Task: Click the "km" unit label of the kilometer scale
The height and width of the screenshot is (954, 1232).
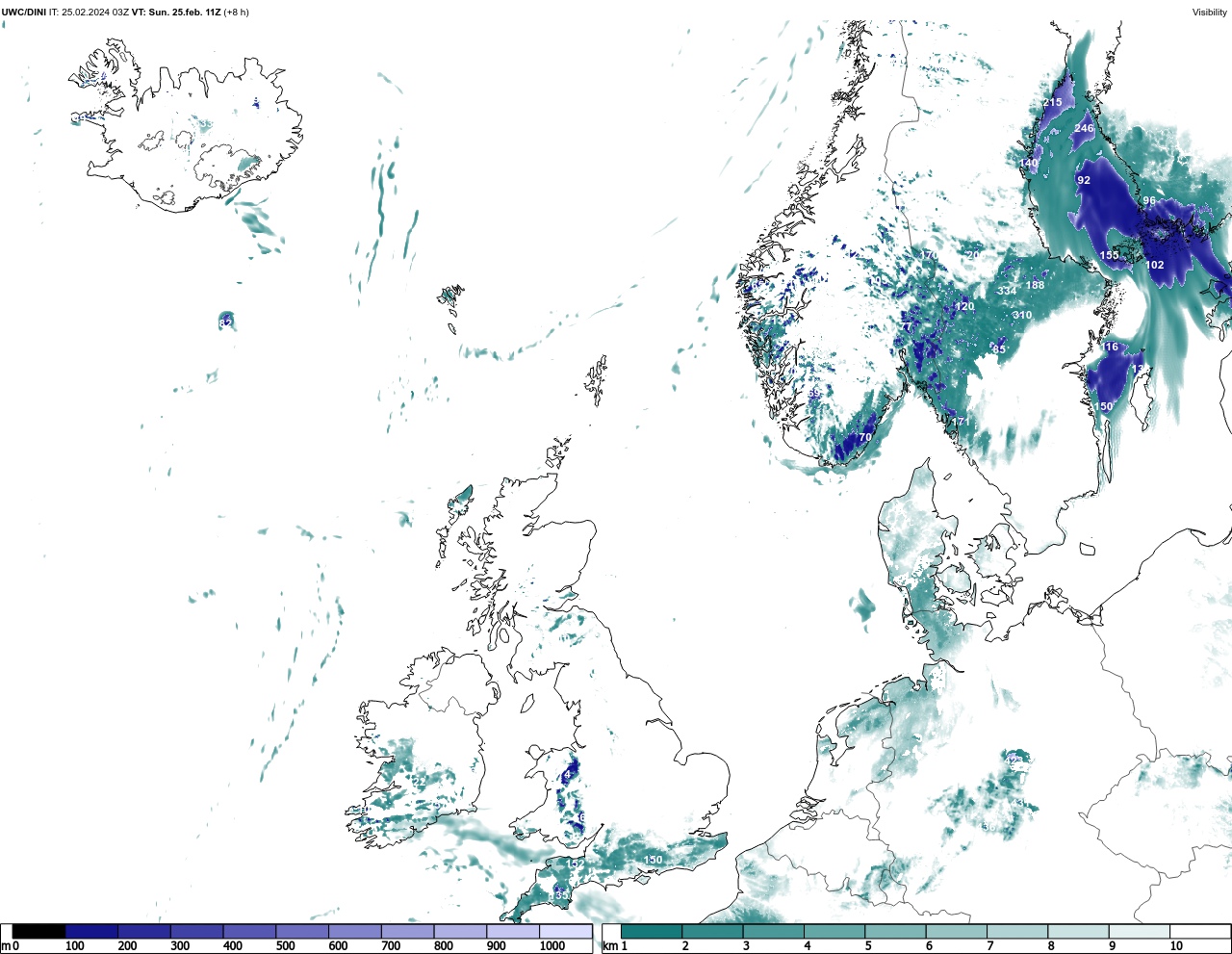Action: point(610,947)
